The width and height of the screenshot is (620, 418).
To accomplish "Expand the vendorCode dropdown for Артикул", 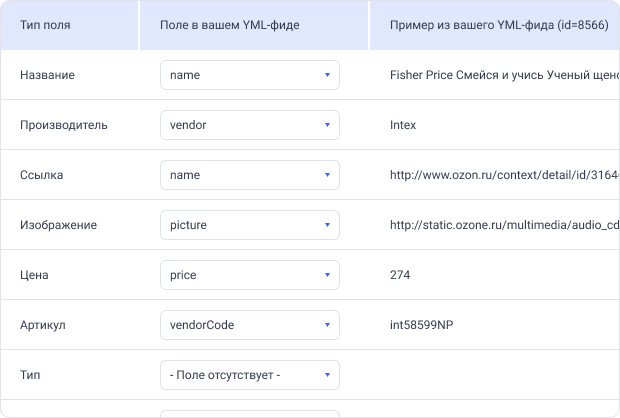I will 249,325.
